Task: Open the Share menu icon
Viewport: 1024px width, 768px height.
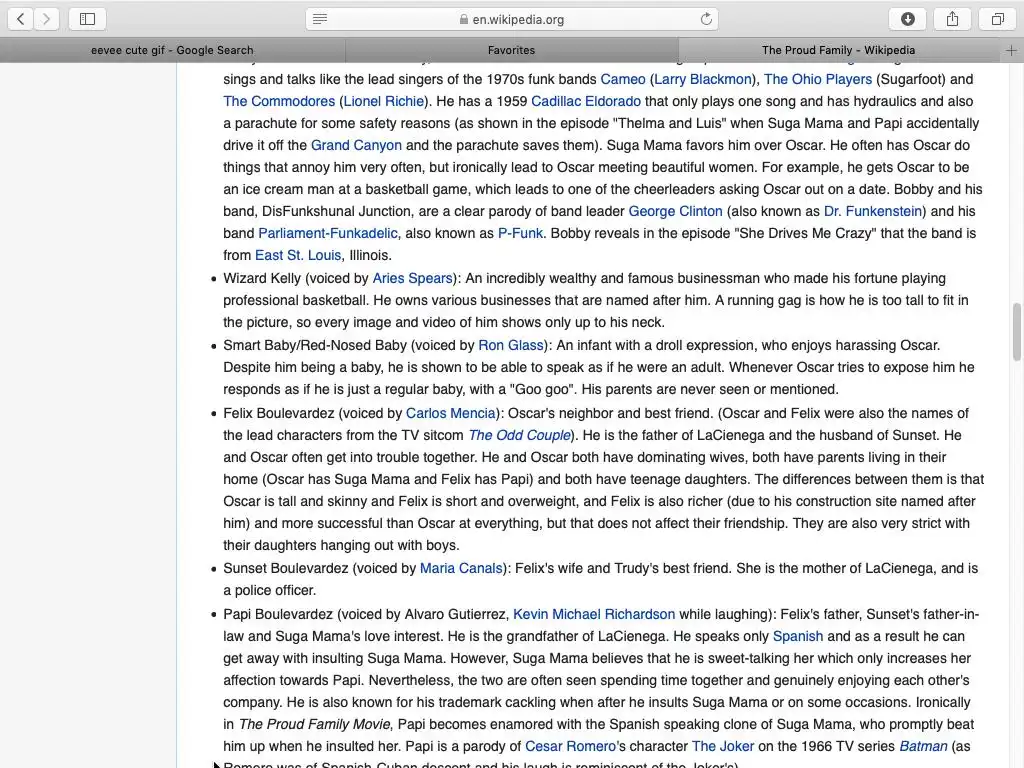Action: [x=952, y=19]
